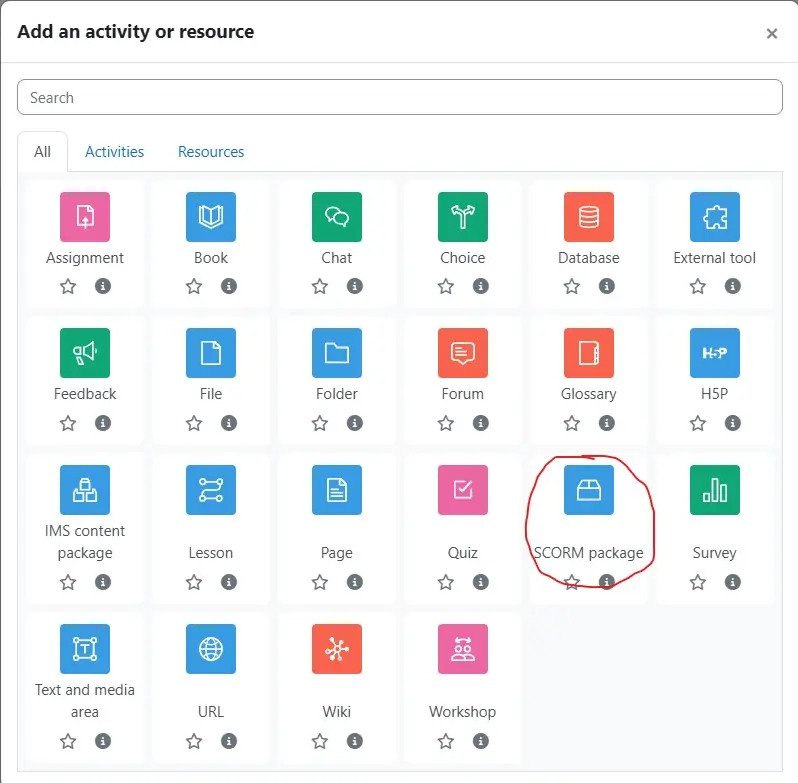
Task: Open information about the Survey activity
Action: [x=733, y=582]
